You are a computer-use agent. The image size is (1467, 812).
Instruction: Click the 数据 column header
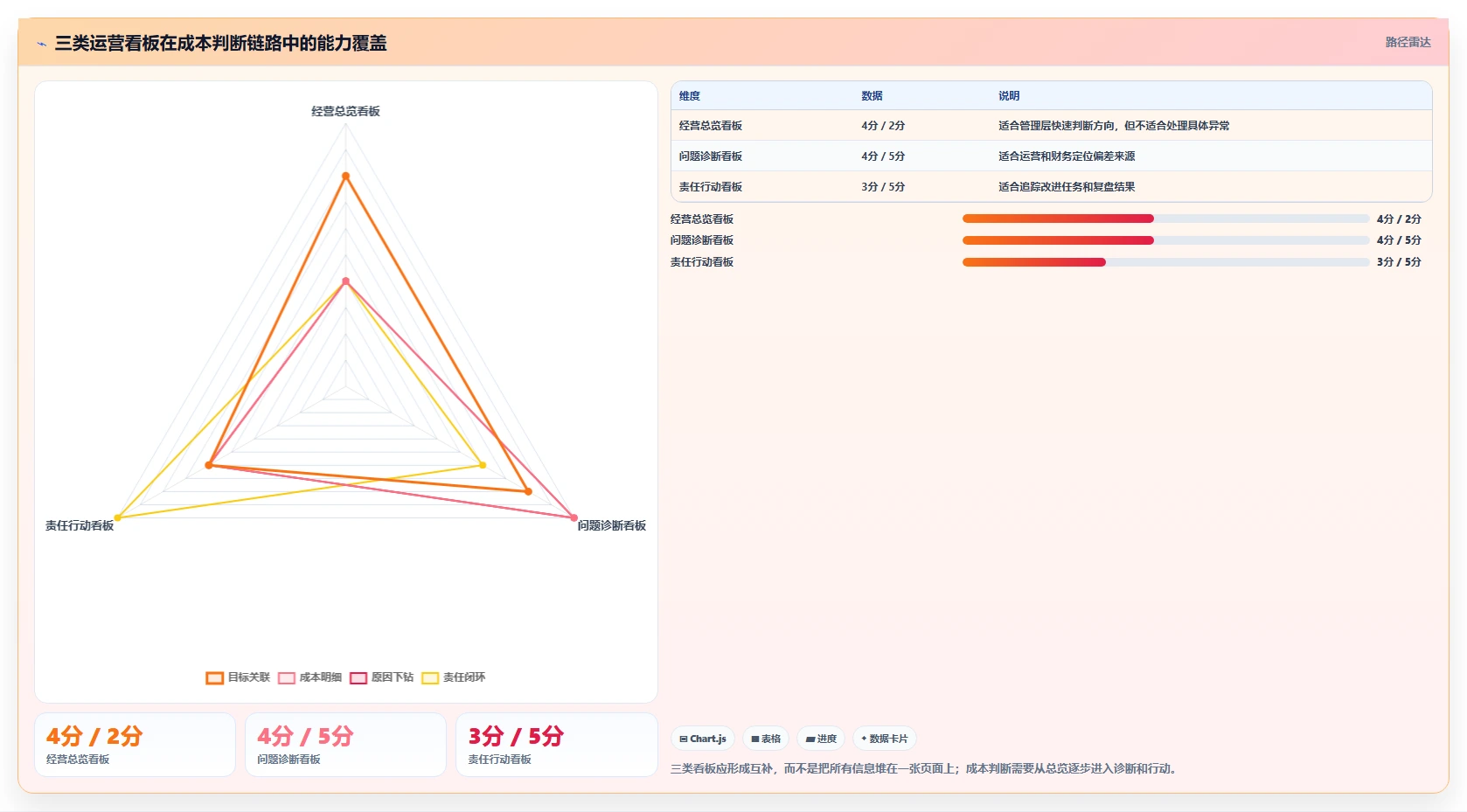coord(872,96)
